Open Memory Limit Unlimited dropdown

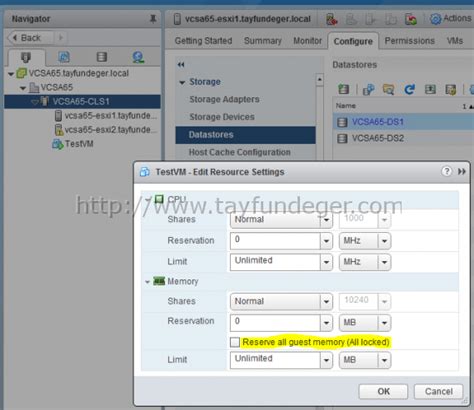coord(281,360)
